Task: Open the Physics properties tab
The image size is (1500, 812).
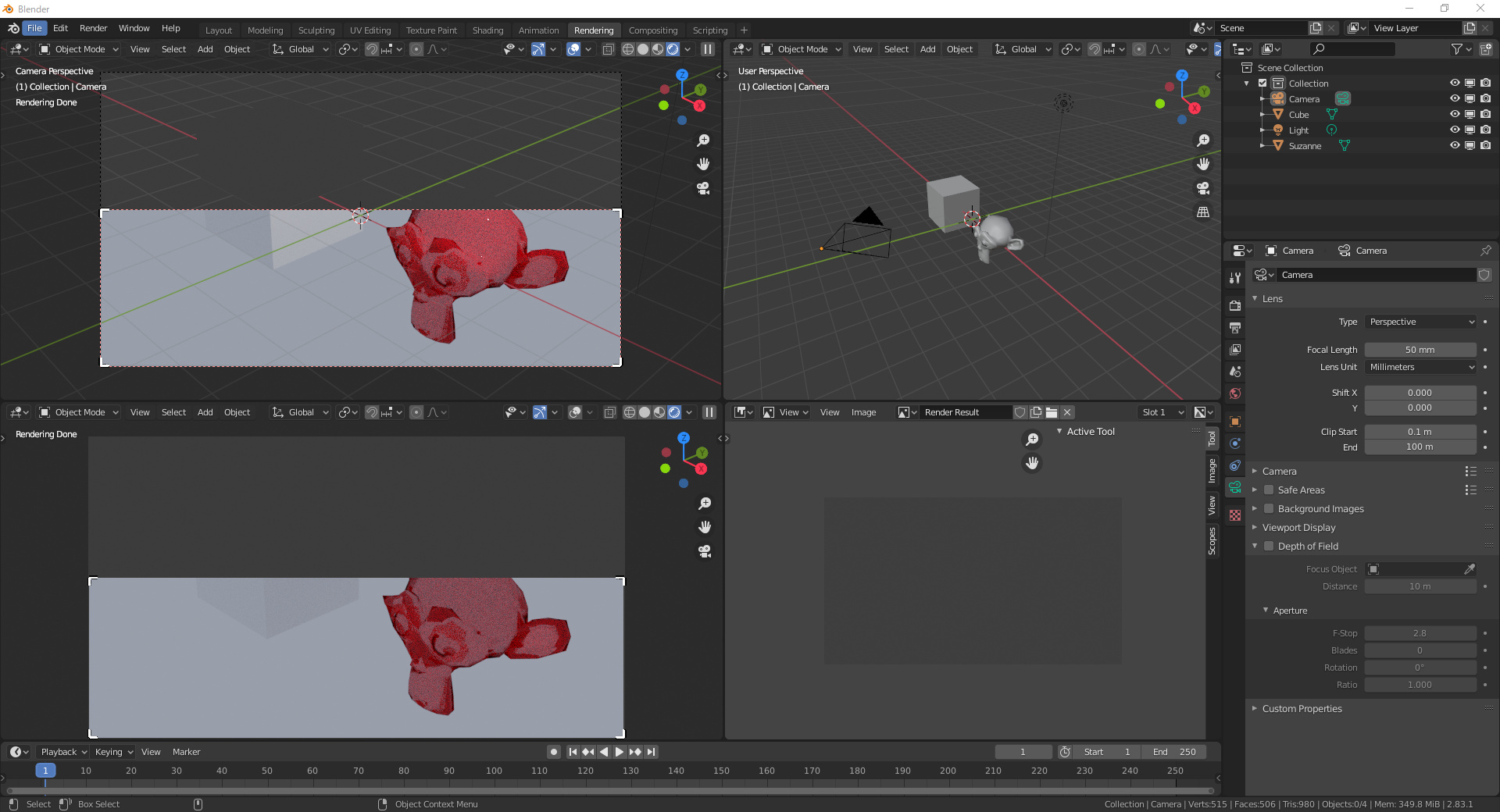Action: [x=1235, y=443]
